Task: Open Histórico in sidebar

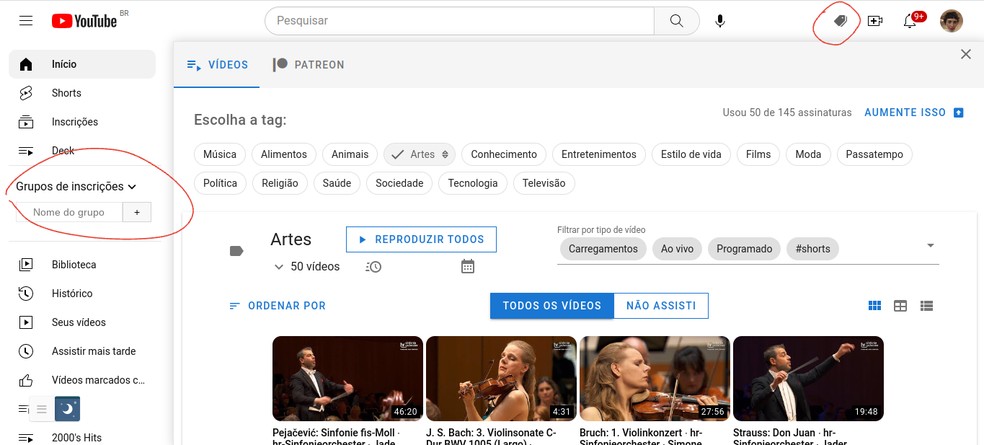Action: [x=82, y=294]
